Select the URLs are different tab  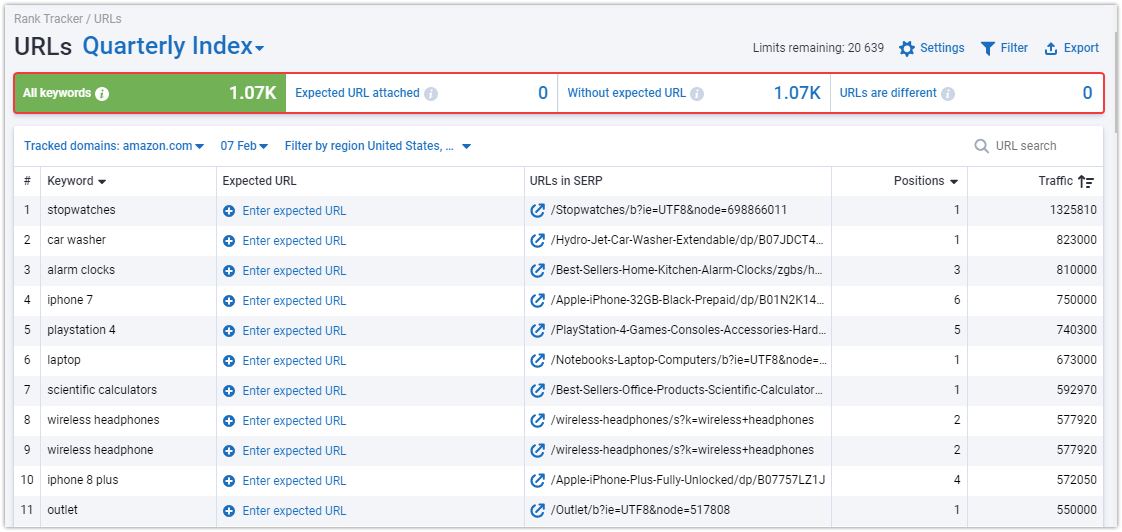[966, 93]
